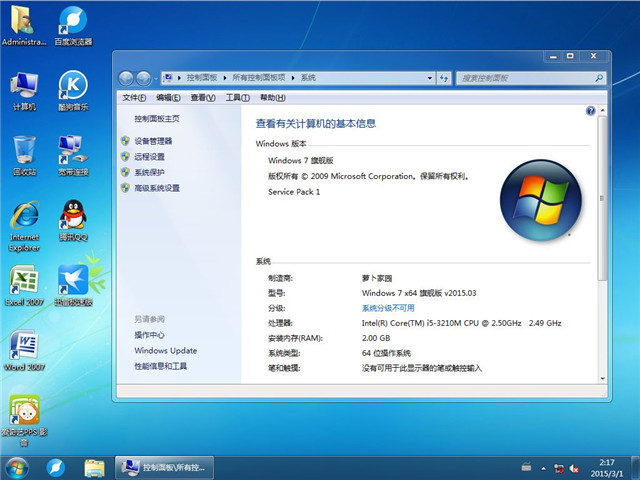Launch the iQiyi PPS video shortcut

[x=24, y=420]
